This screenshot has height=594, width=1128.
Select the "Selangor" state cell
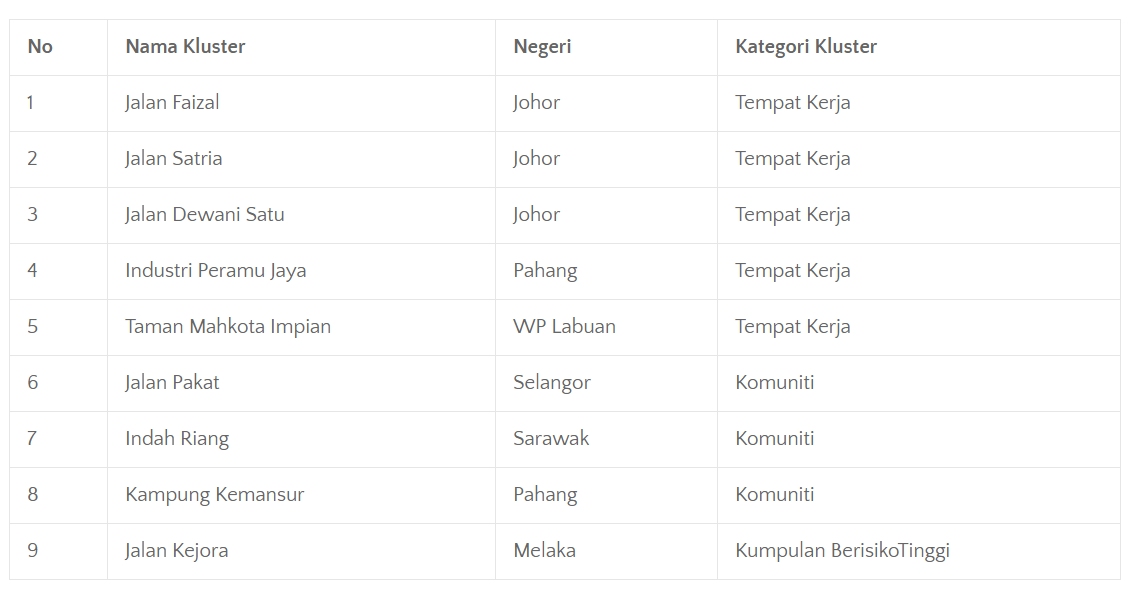[551, 383]
